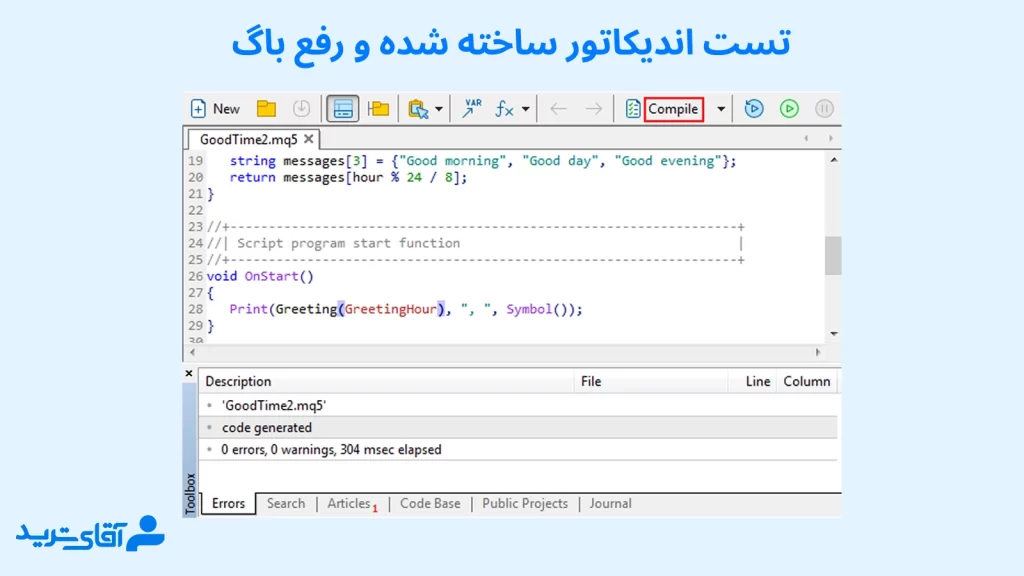Open the Compile options dropdown arrow
The image size is (1024, 576).
coord(719,108)
